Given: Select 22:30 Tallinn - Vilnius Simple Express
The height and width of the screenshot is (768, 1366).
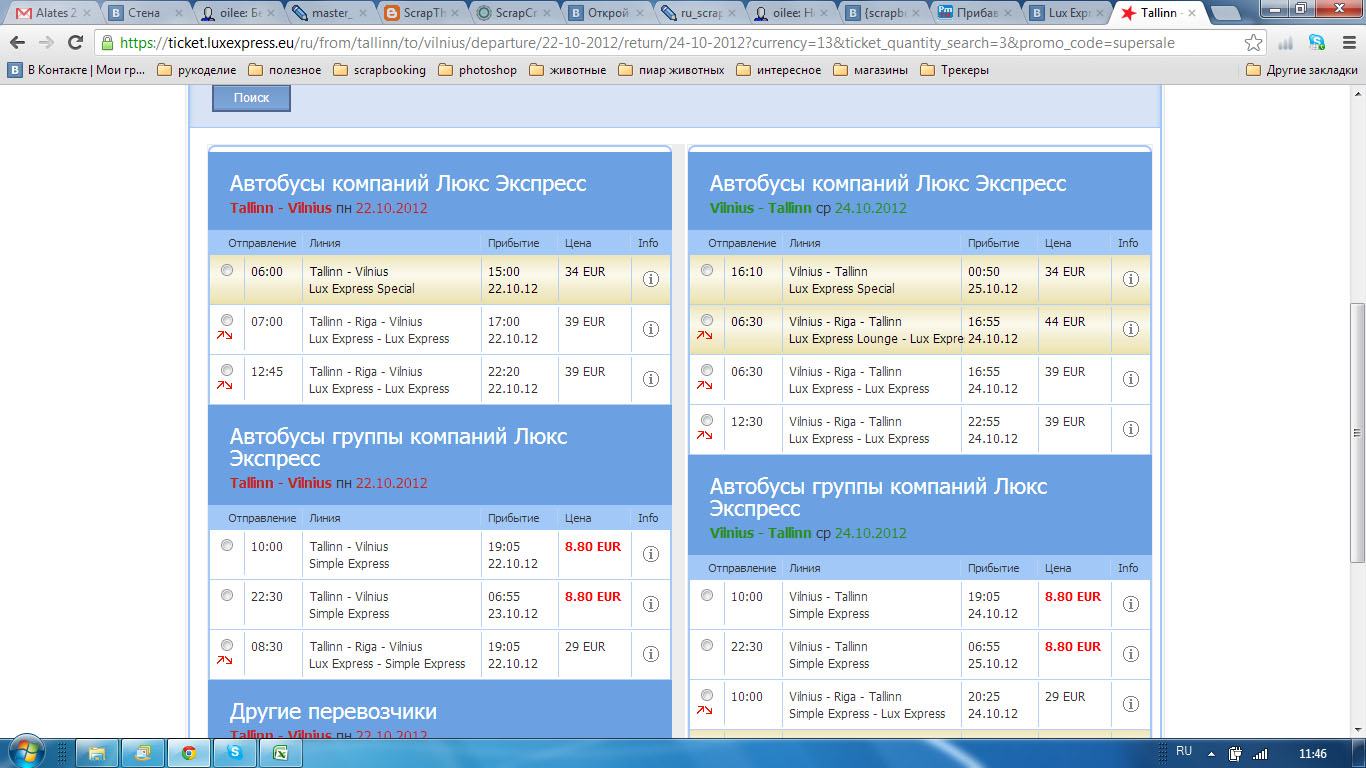Looking at the screenshot, I should 227,595.
